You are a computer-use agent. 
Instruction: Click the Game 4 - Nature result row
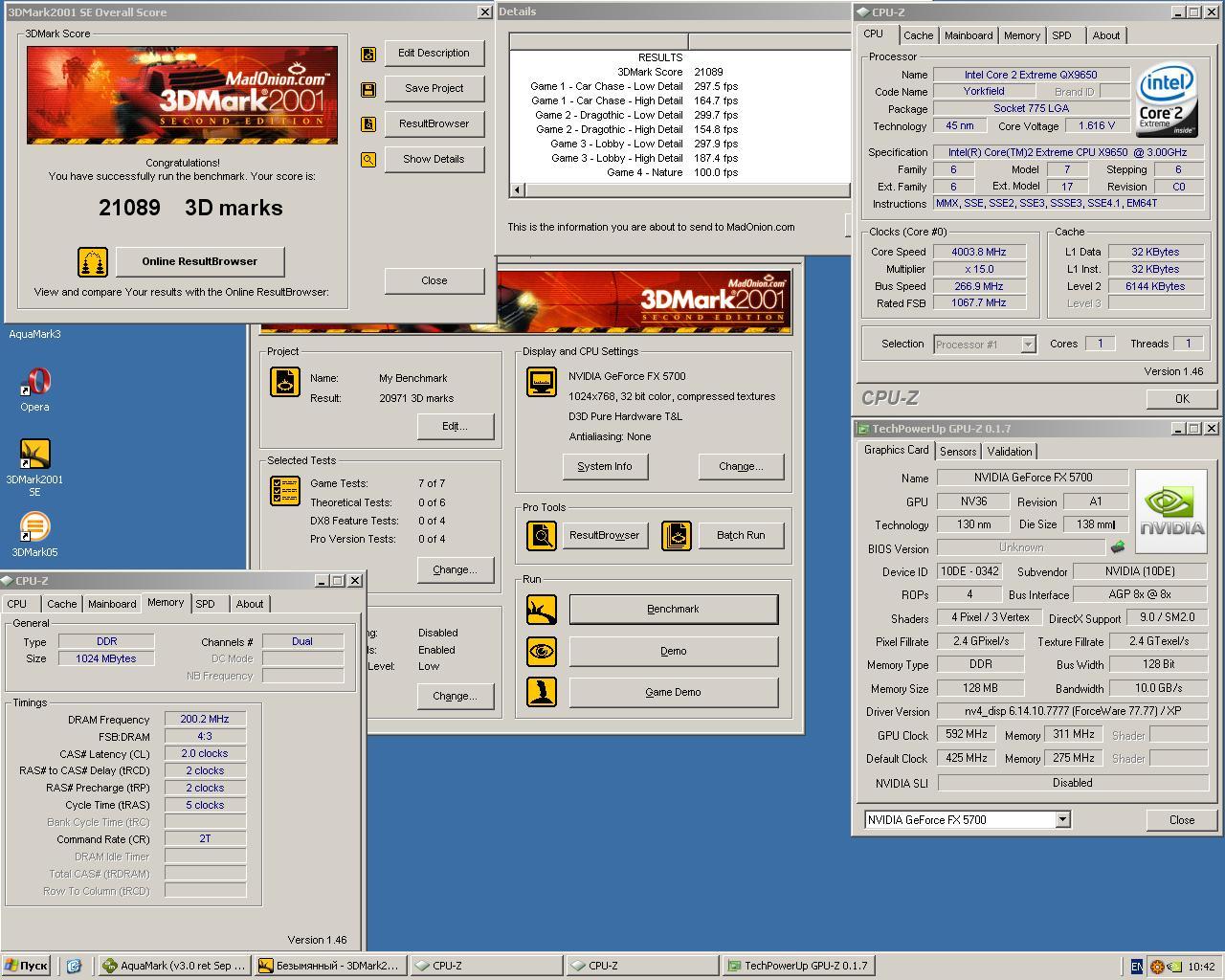679,173
